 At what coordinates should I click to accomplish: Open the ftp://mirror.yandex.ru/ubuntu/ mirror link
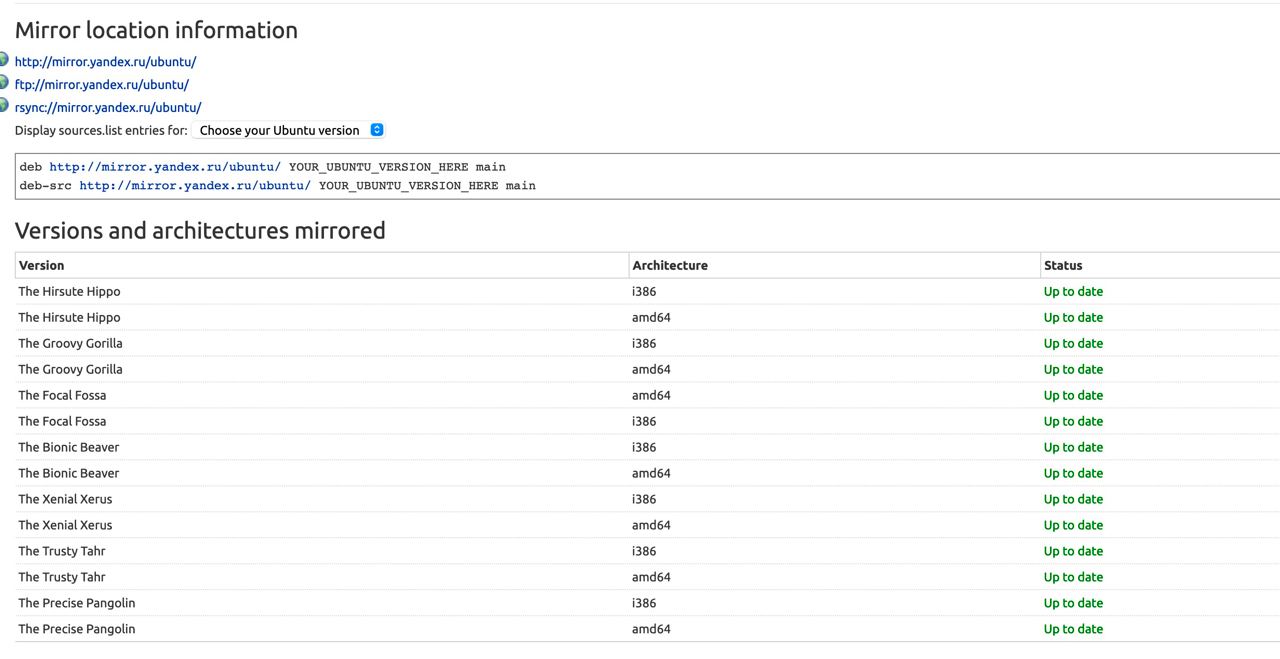pos(101,84)
